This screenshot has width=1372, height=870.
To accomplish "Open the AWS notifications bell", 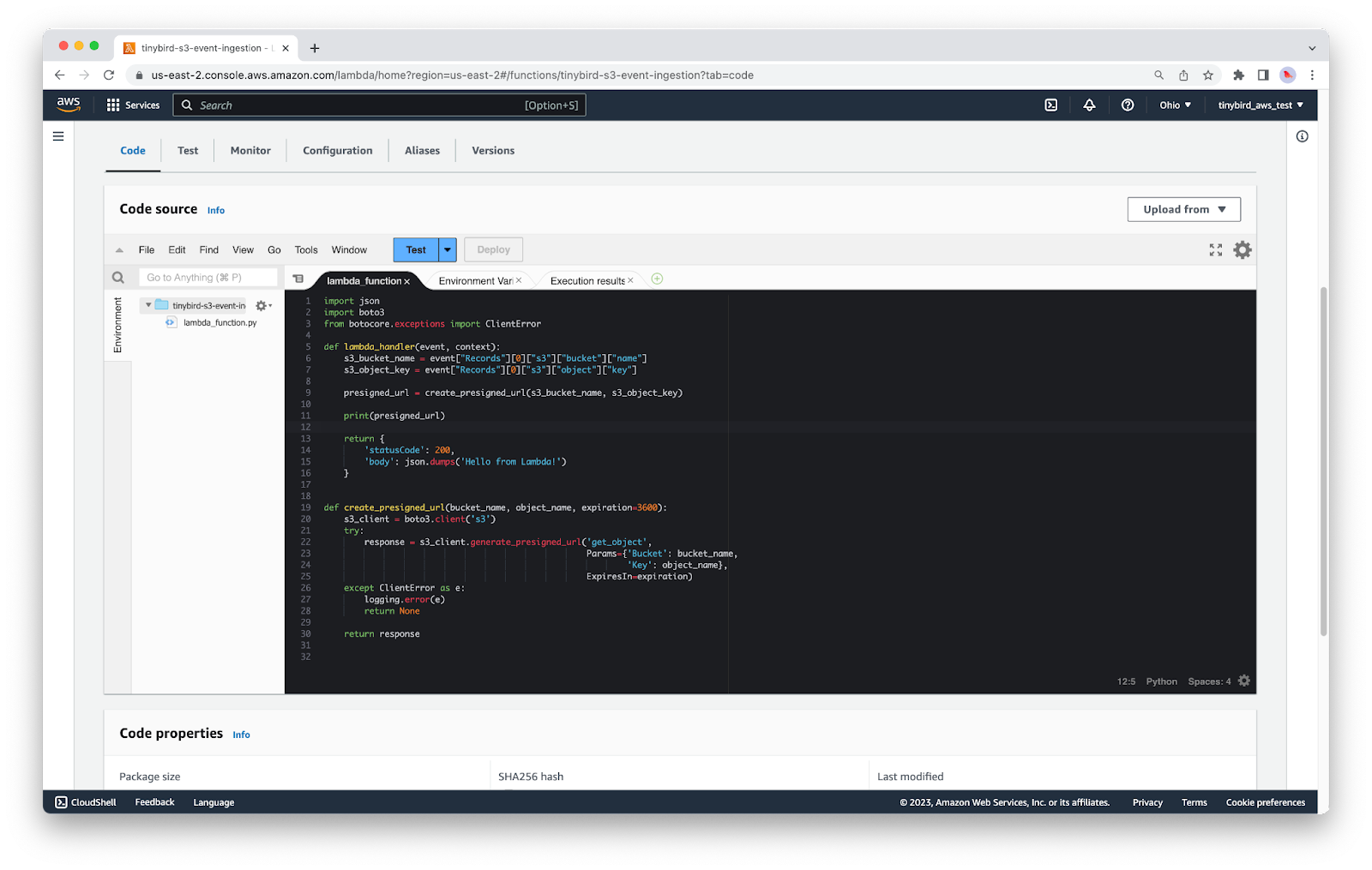I will [x=1089, y=105].
